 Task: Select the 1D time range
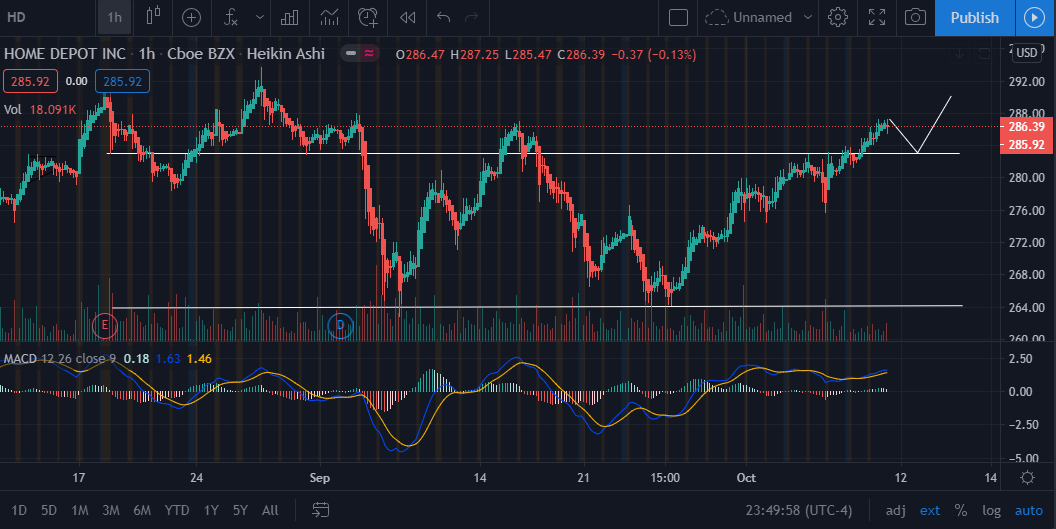click(x=19, y=510)
